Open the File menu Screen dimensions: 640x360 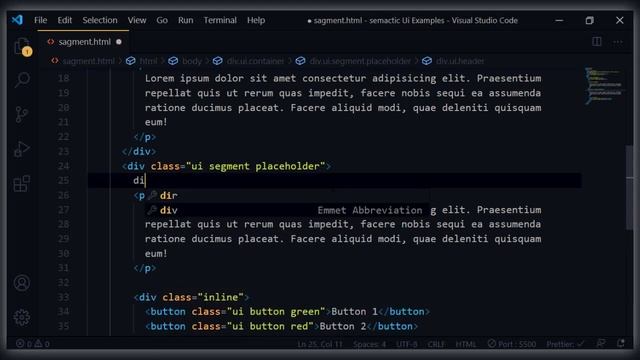[x=40, y=20]
